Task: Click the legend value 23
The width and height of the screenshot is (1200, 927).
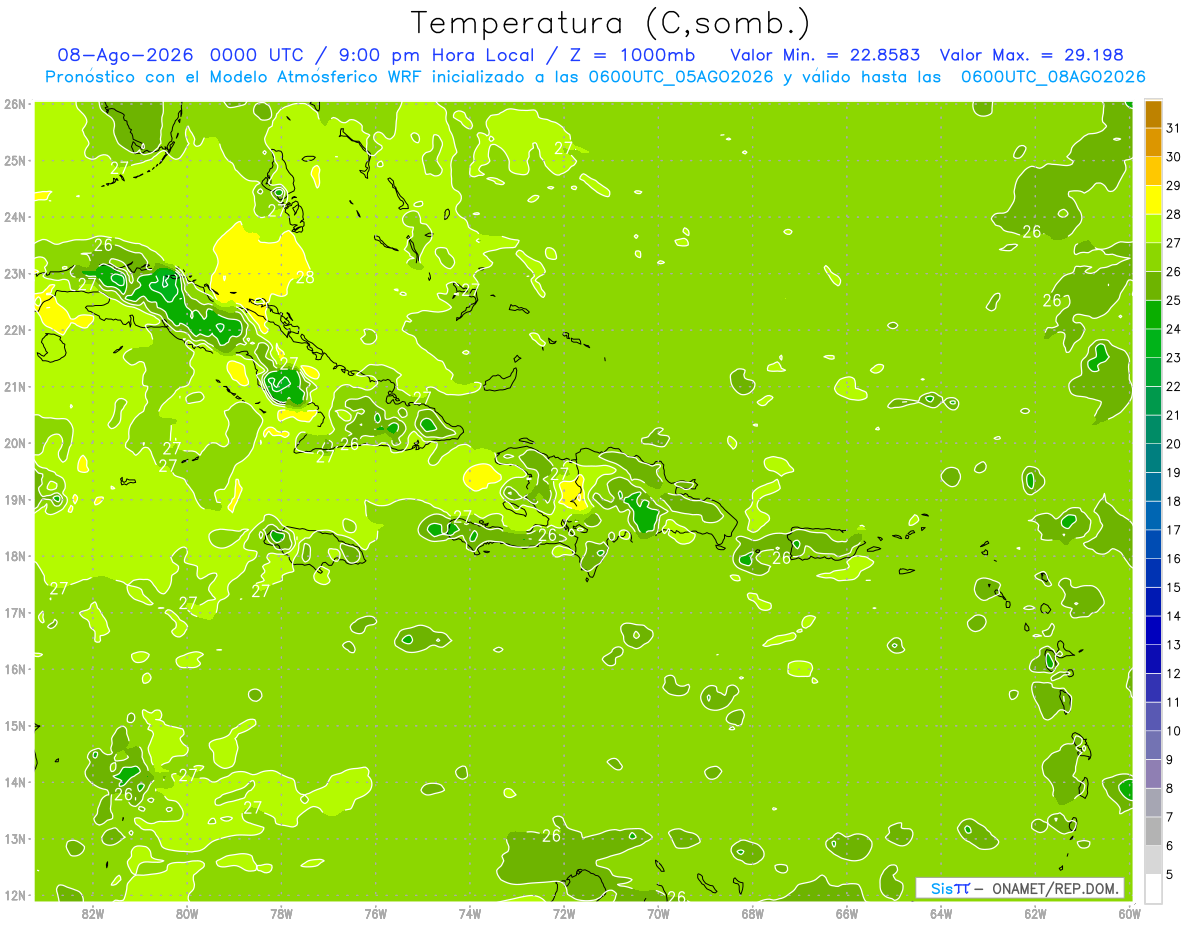Action: [x=1174, y=358]
